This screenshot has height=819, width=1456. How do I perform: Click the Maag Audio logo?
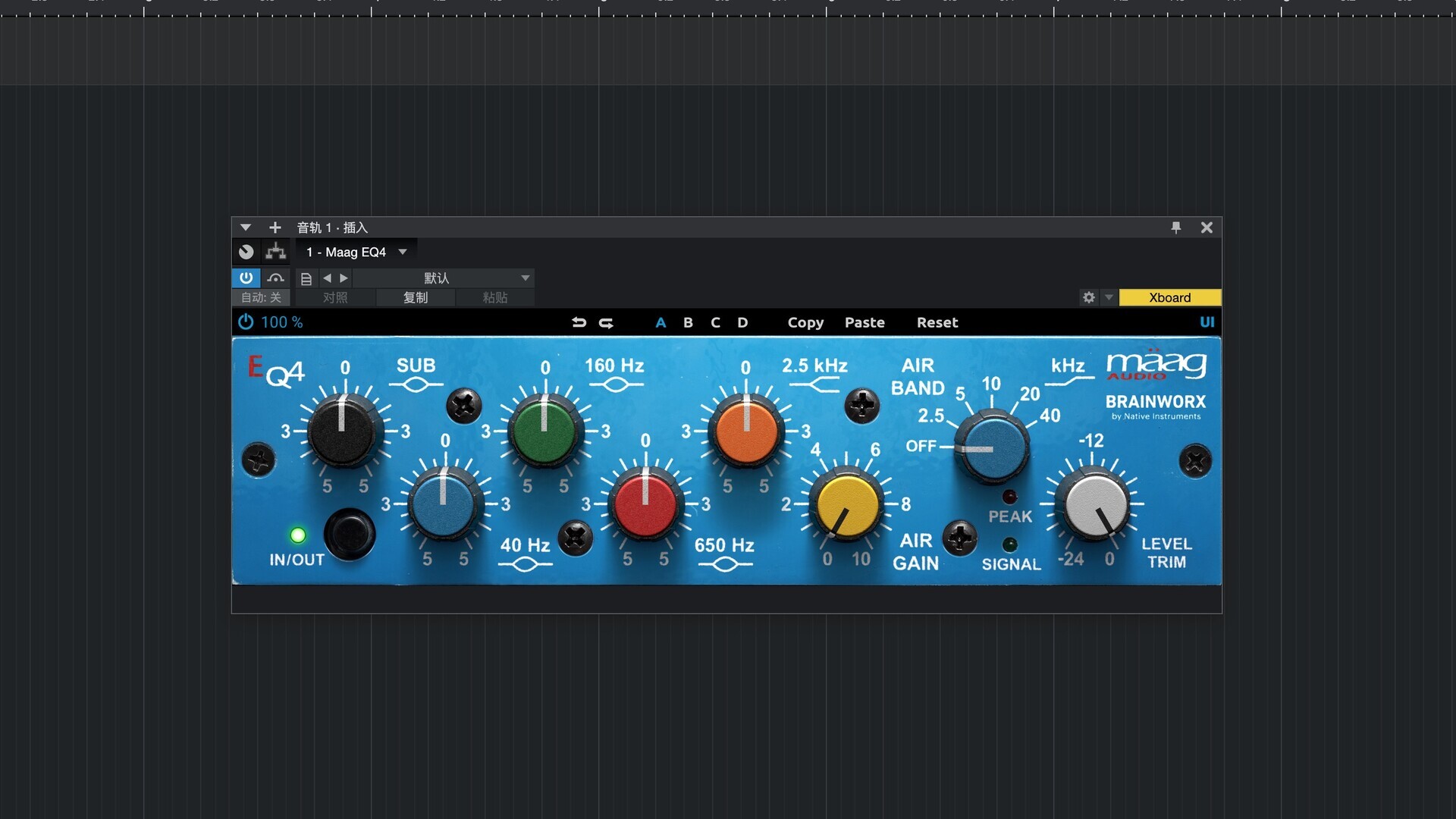[1156, 364]
